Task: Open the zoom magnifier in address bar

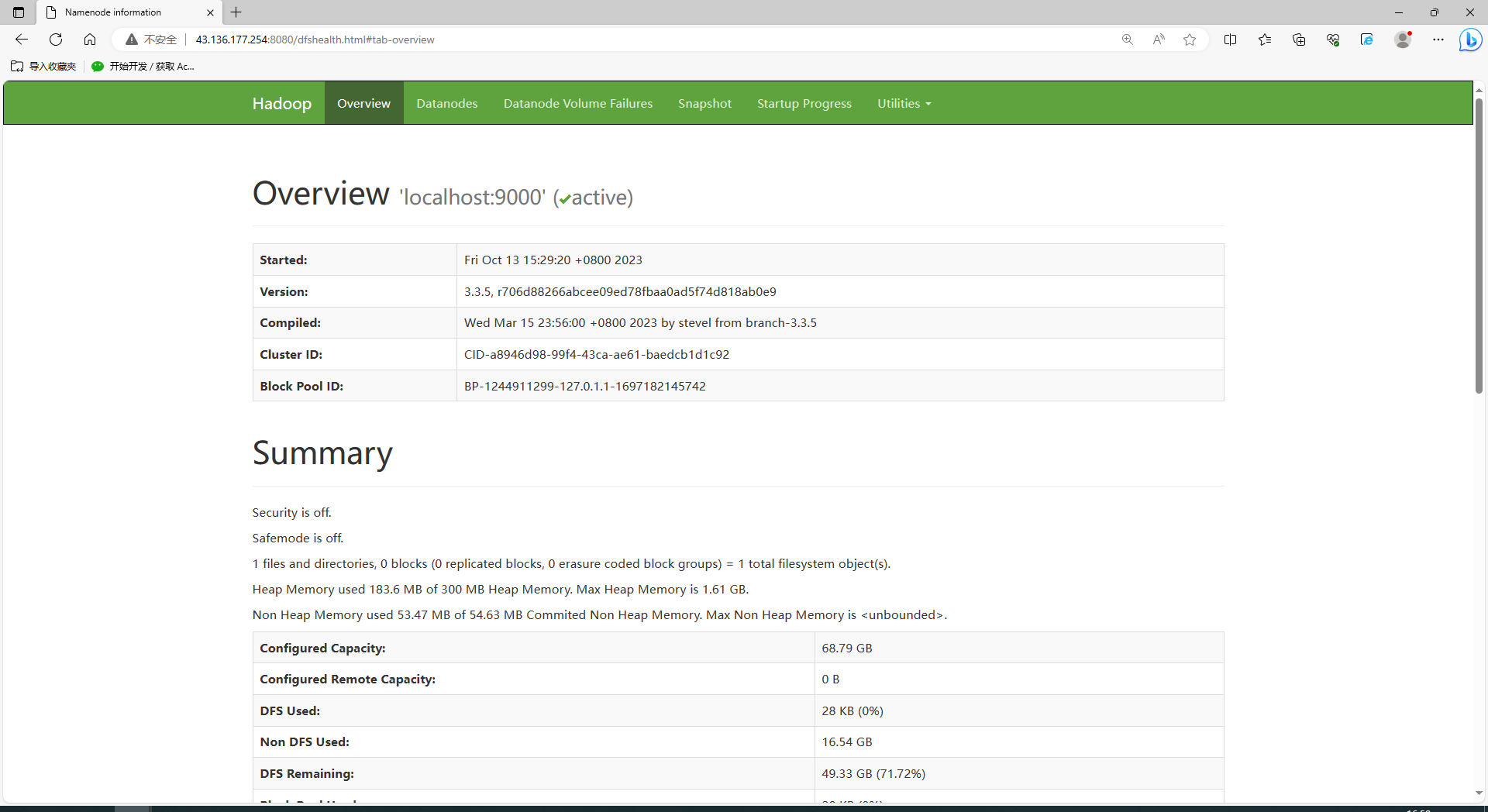Action: click(x=1128, y=40)
